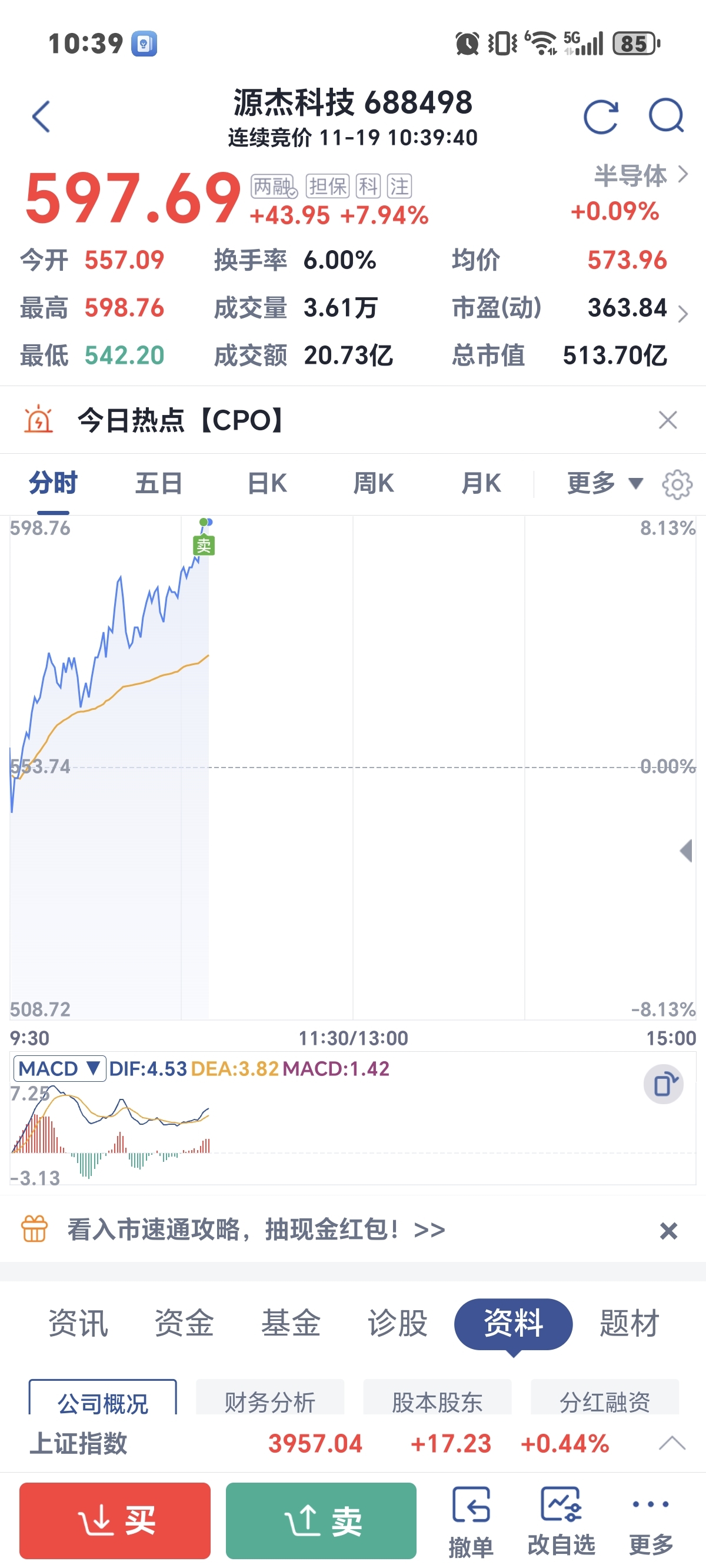706x1568 pixels.
Task: Open the stock search
Action: pyautogui.click(x=667, y=115)
